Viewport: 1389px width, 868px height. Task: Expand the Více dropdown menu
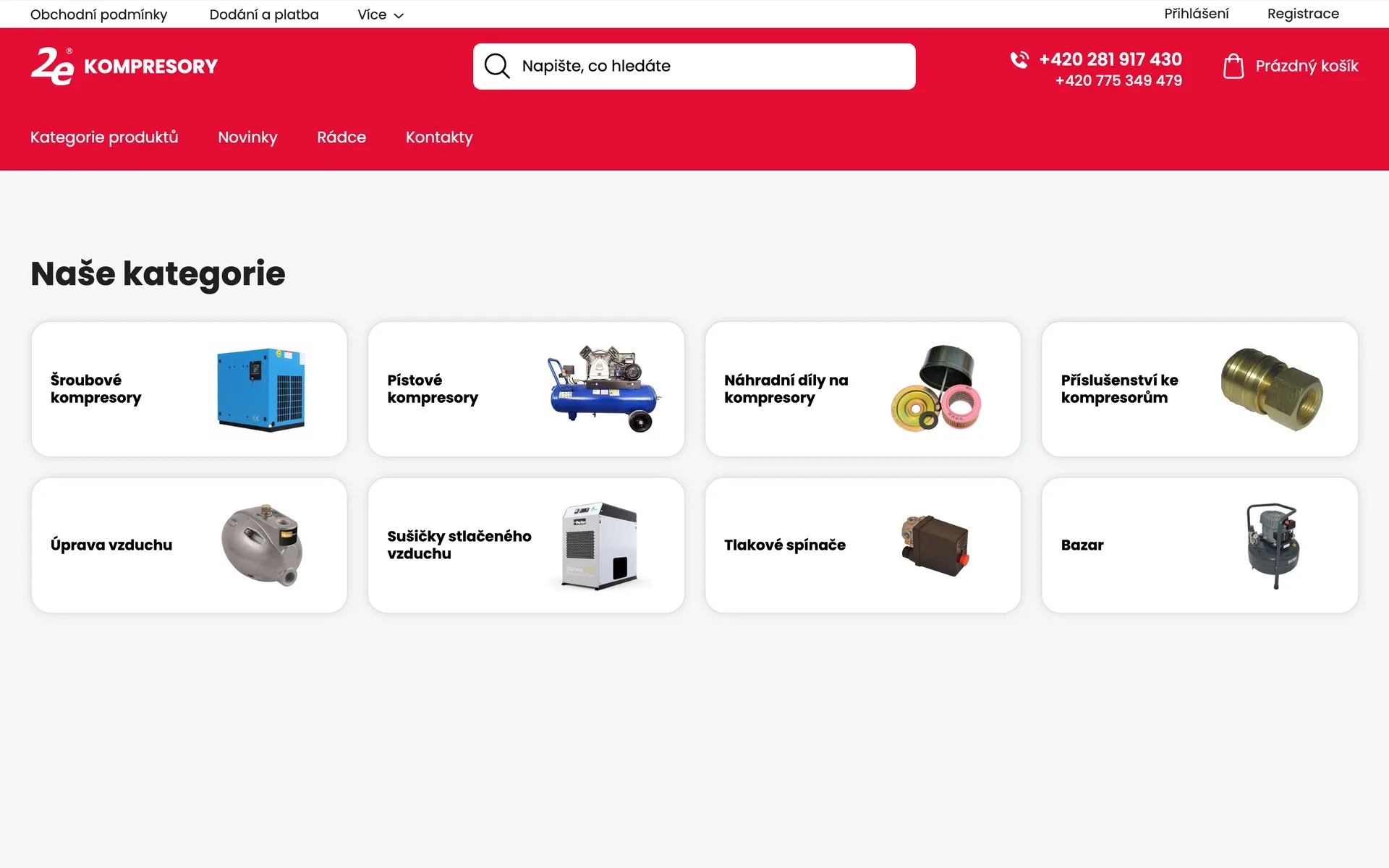[381, 14]
